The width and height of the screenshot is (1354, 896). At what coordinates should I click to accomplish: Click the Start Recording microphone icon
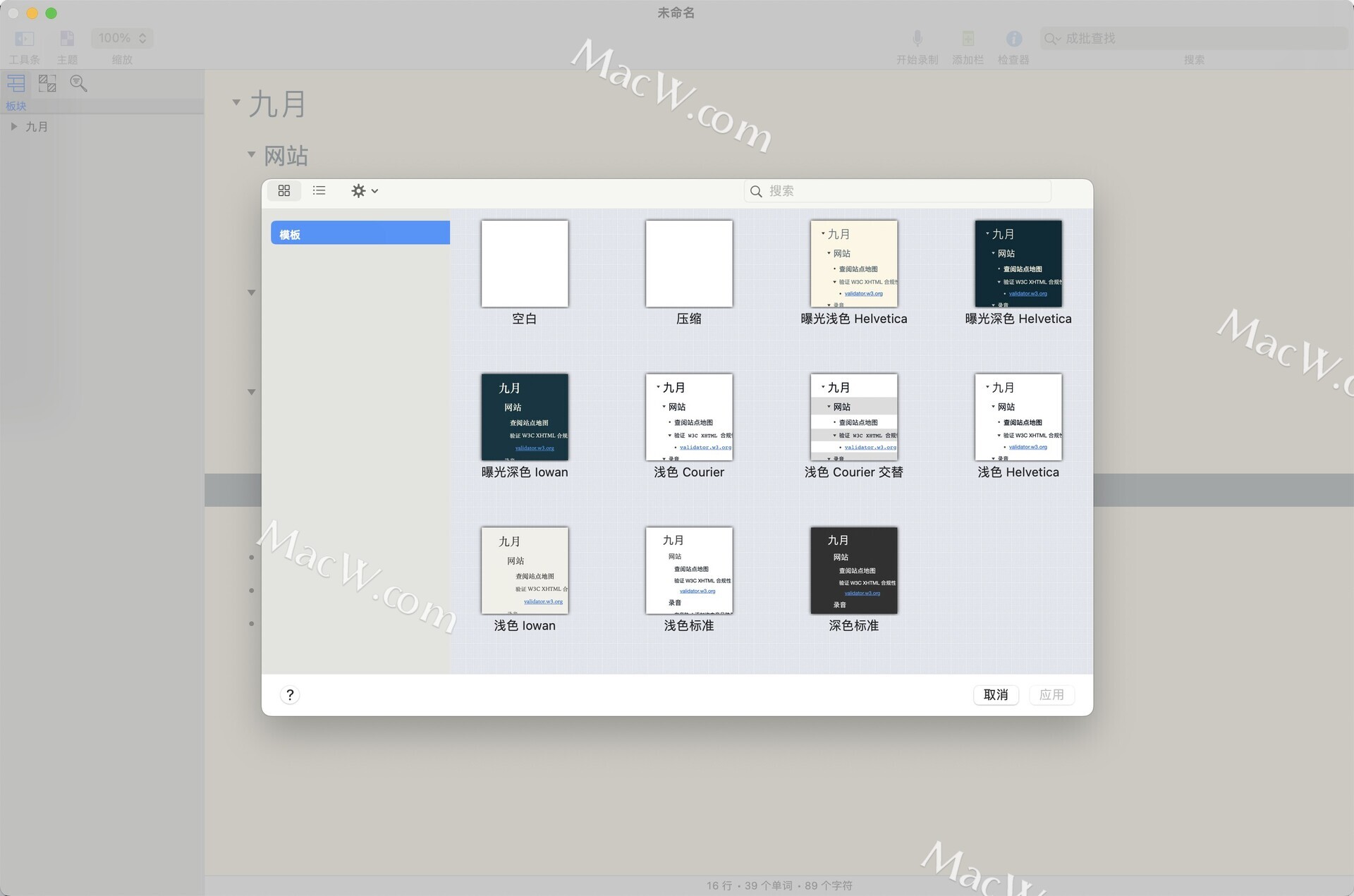tap(917, 39)
